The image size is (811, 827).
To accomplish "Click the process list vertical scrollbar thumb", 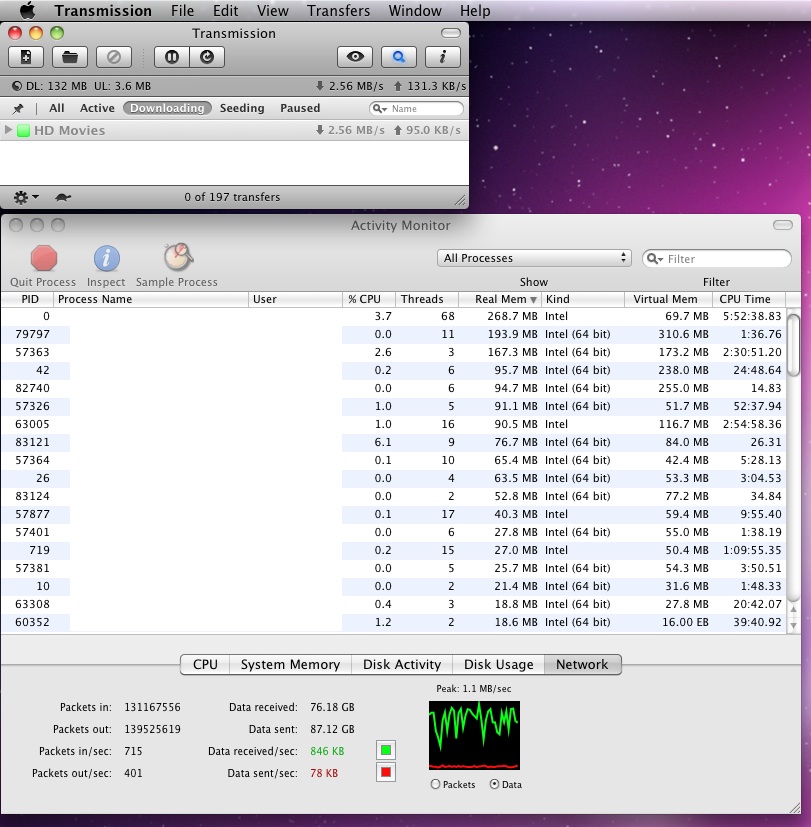I will pyautogui.click(x=793, y=343).
